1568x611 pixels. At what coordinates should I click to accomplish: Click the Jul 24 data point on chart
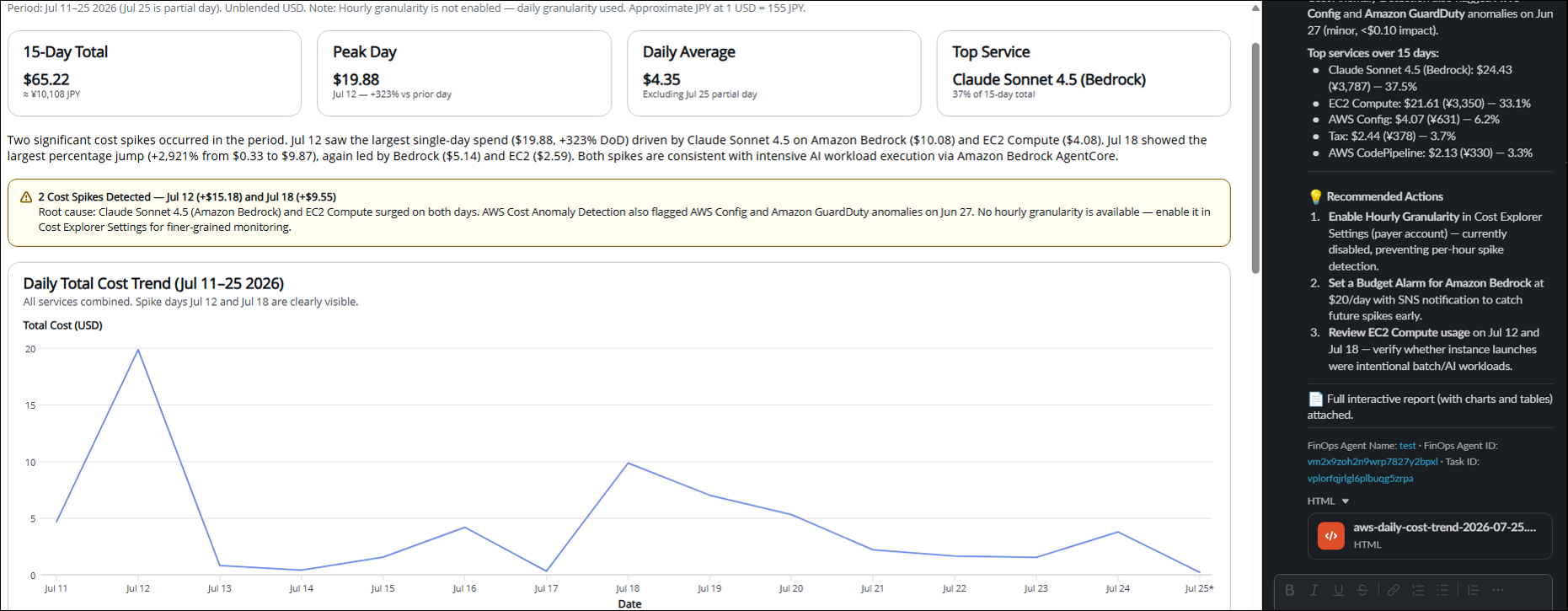1118,532
